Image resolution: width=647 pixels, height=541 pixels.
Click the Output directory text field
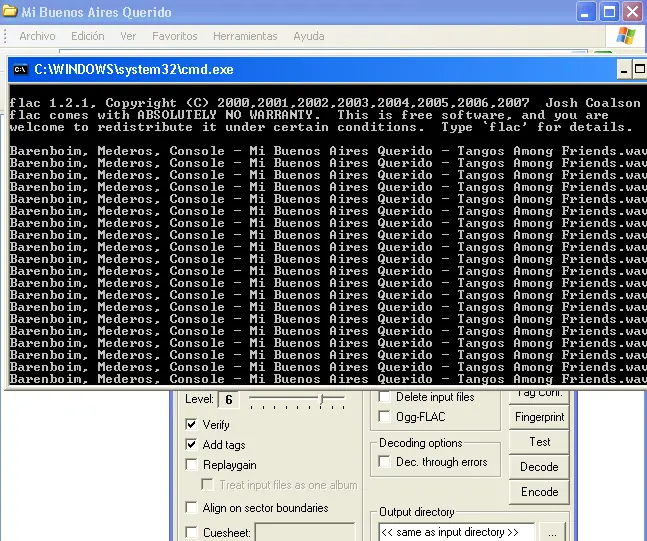(x=457, y=532)
